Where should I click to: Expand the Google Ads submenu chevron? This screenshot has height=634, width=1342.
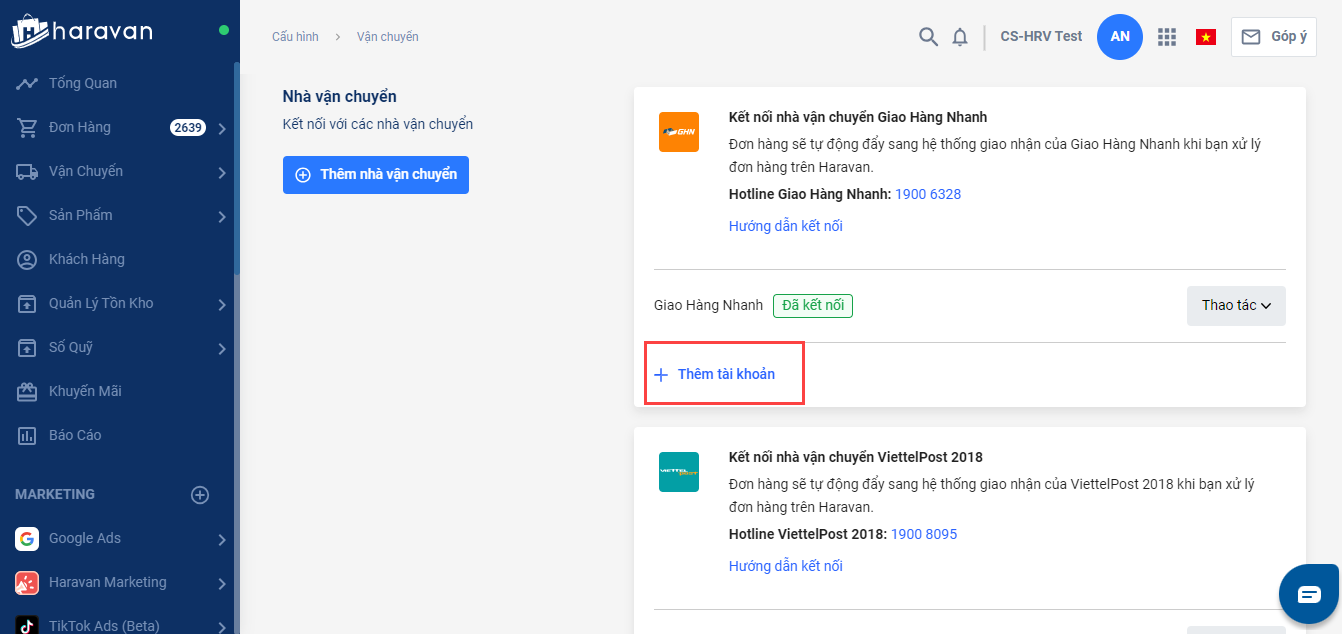click(x=222, y=540)
